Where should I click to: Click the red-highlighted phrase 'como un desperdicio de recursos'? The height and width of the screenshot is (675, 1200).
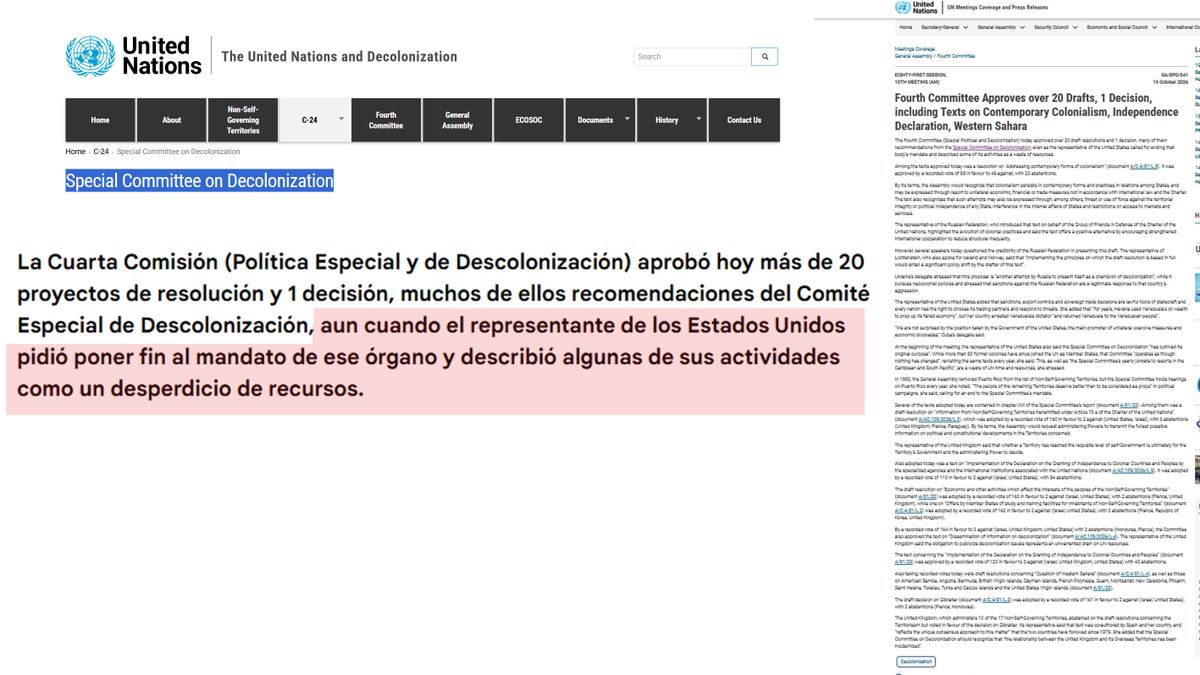[x=190, y=389]
